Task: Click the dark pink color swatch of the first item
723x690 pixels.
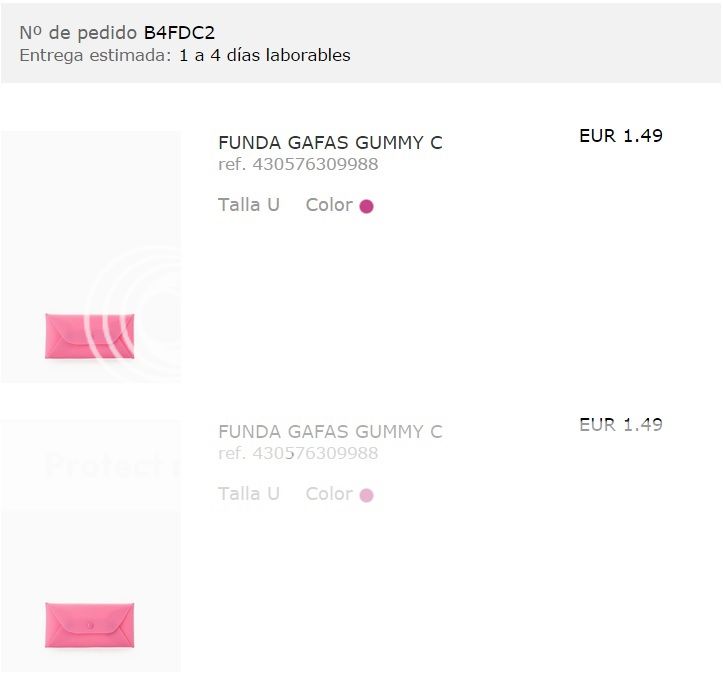Action: (x=366, y=206)
